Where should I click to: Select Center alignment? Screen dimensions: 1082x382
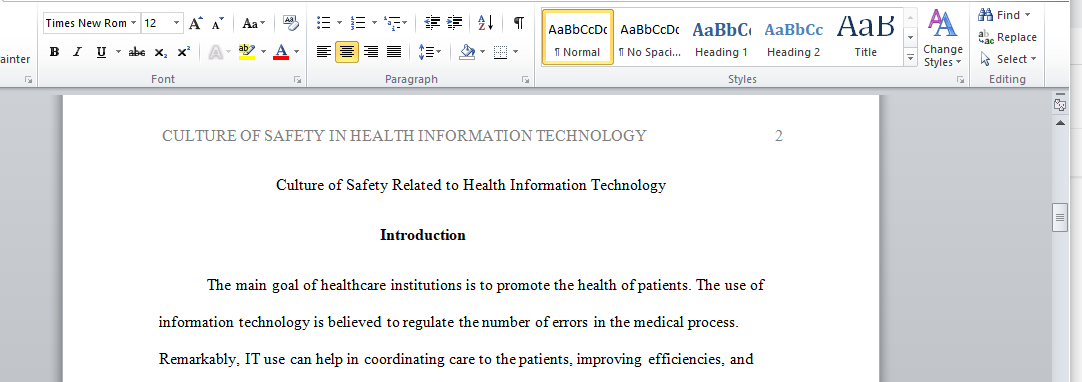coord(347,52)
